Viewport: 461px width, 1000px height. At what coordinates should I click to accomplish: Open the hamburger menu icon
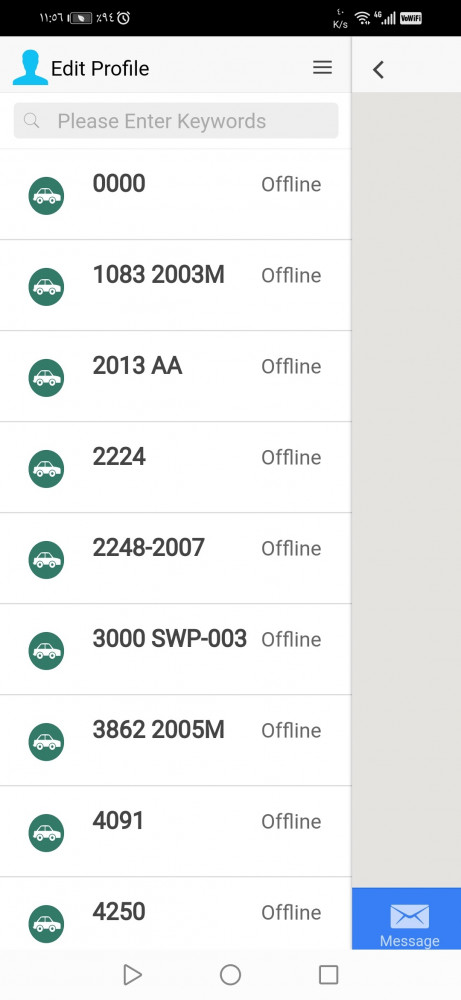pyautogui.click(x=323, y=67)
